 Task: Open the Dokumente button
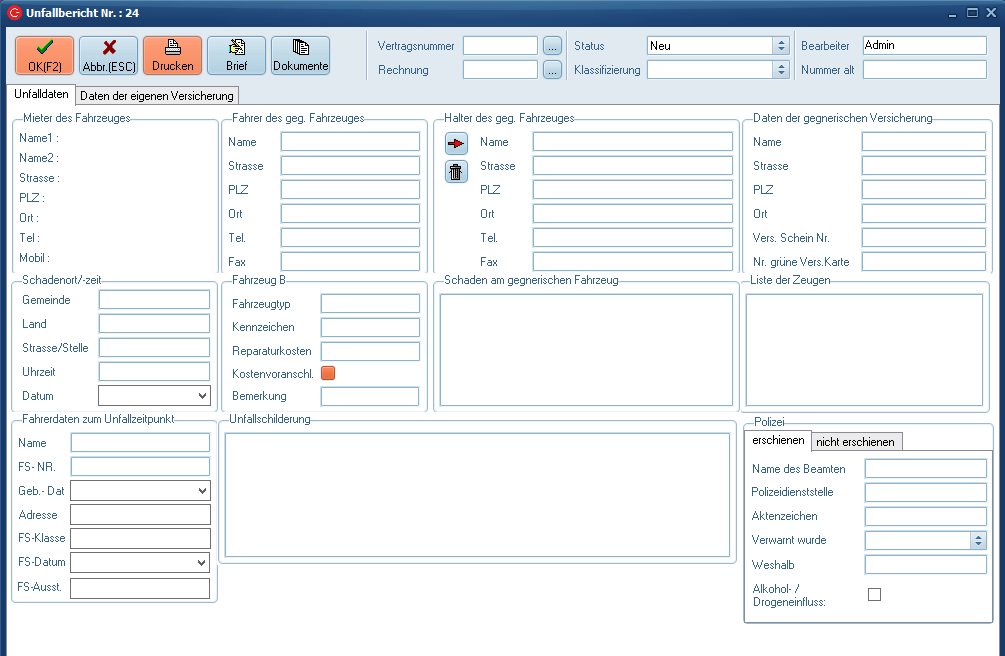[x=300, y=55]
